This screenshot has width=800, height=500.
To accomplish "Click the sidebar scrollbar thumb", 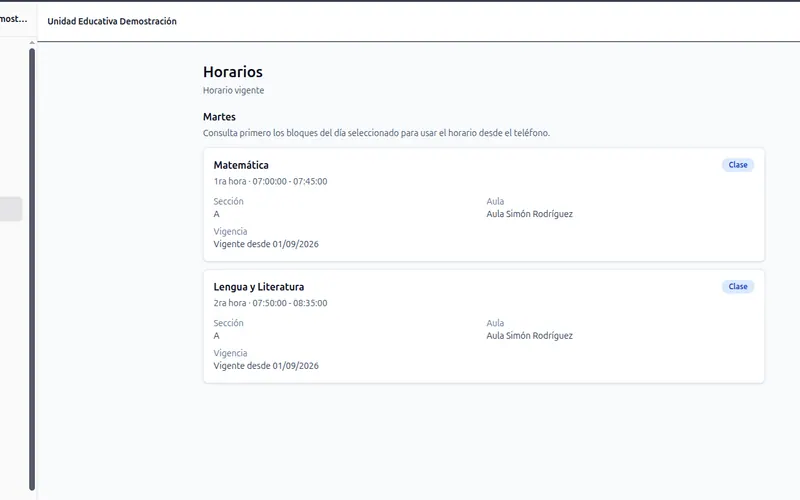I will (32, 269).
